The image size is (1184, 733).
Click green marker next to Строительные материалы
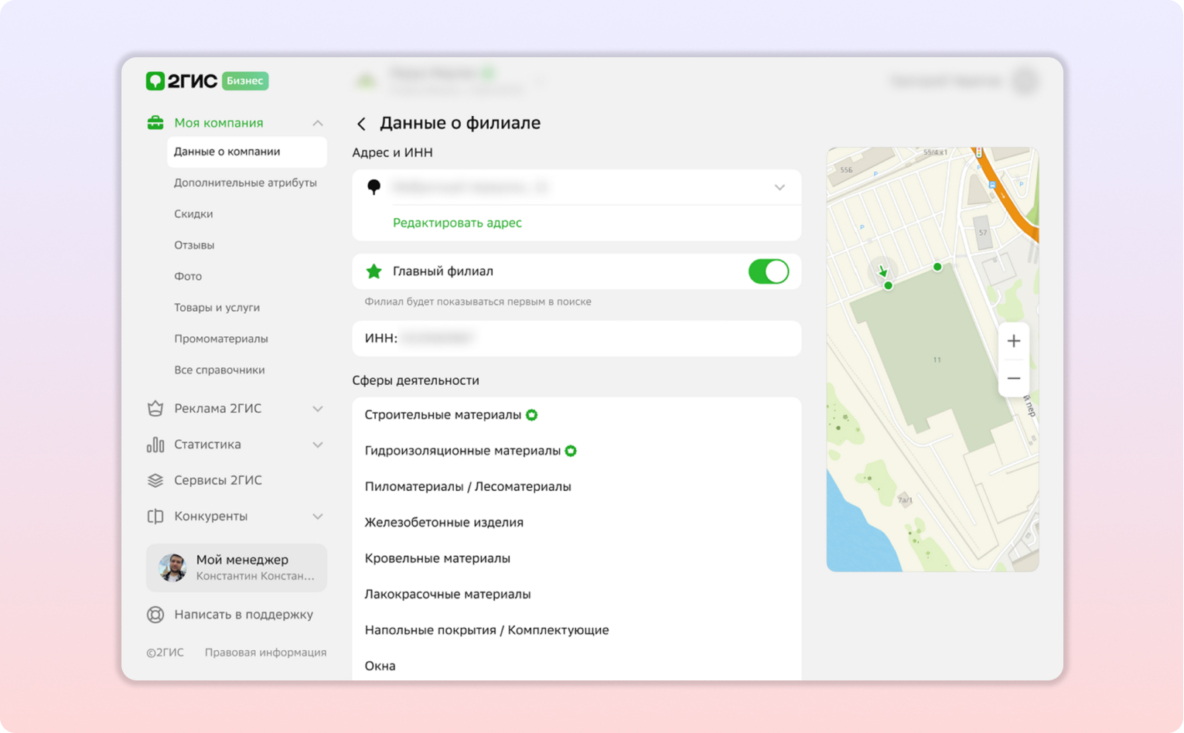pyautogui.click(x=532, y=415)
